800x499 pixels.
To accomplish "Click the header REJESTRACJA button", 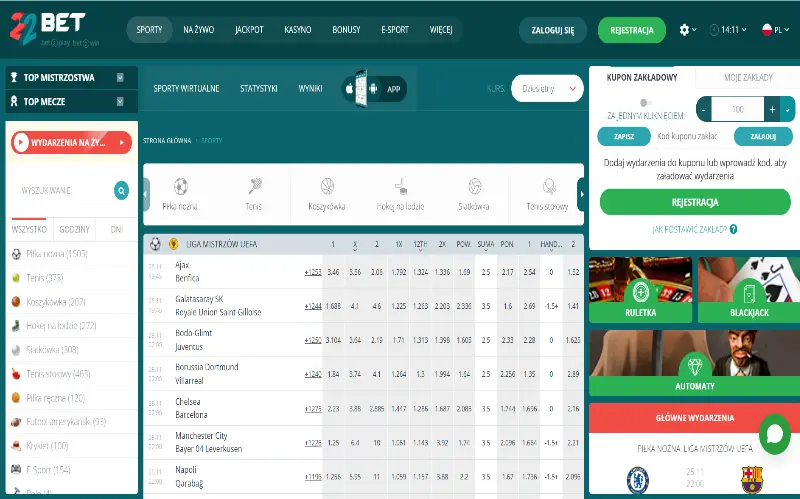I will click(x=632, y=30).
